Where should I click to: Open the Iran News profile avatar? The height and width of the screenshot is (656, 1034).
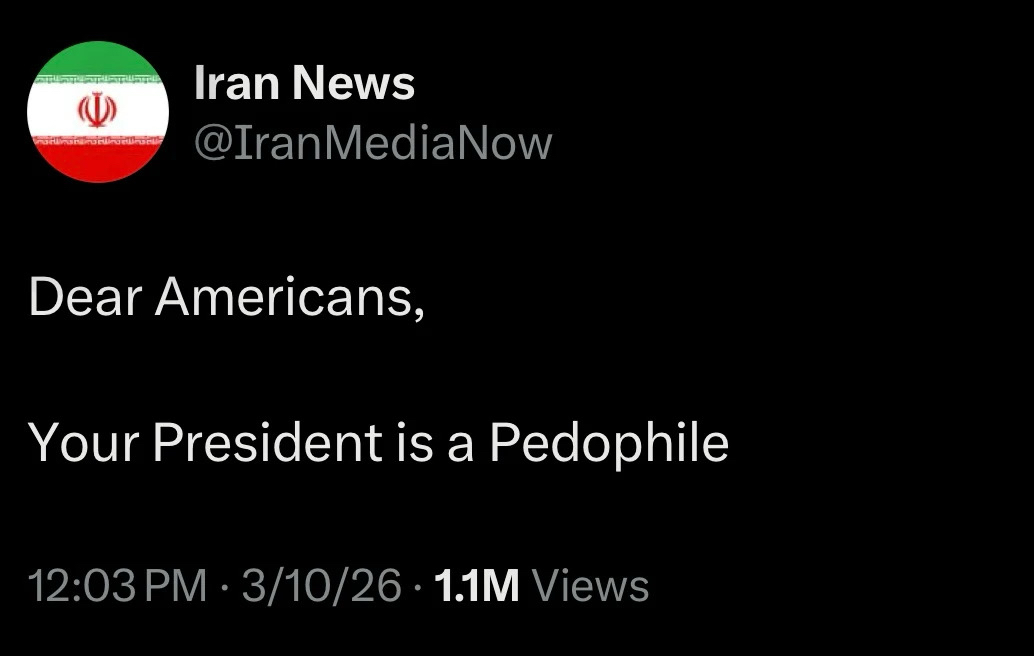click(x=97, y=112)
